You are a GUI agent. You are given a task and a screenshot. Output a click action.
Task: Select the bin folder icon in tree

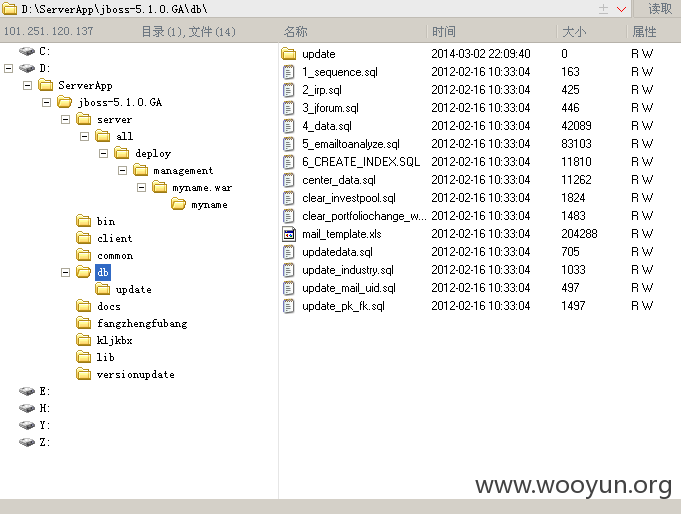[83, 221]
